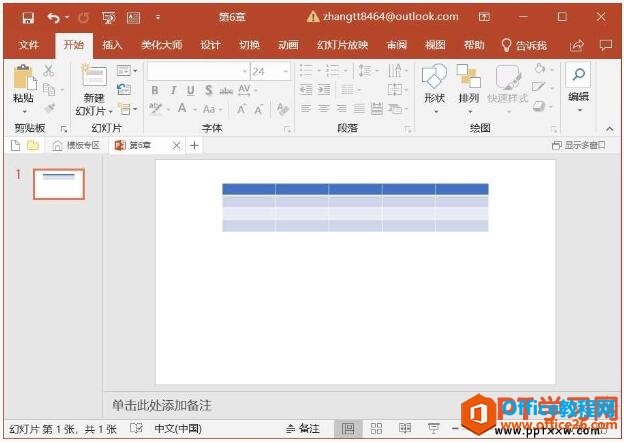
Task: Click the Copy icon
Action: coord(49,90)
